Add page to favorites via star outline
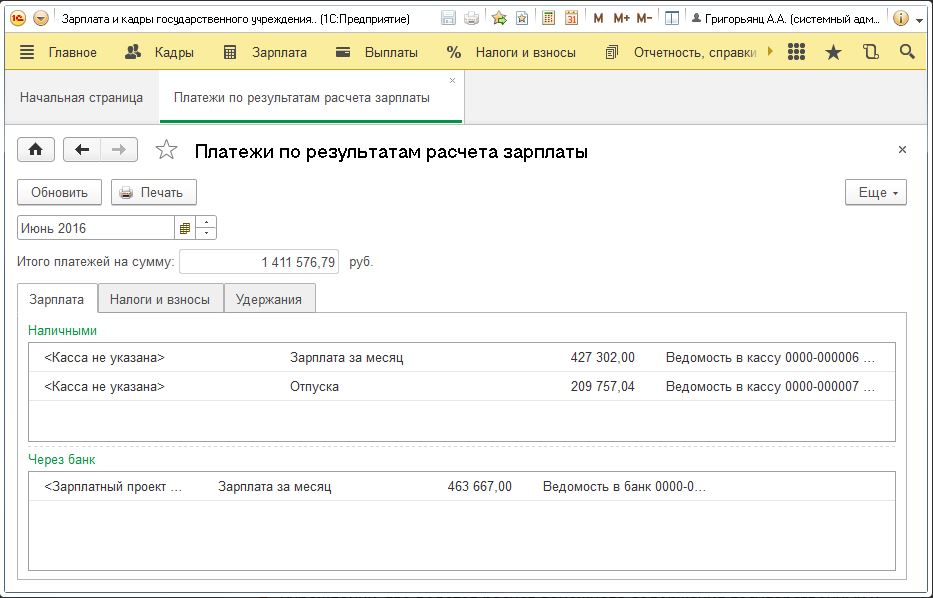 pos(166,151)
